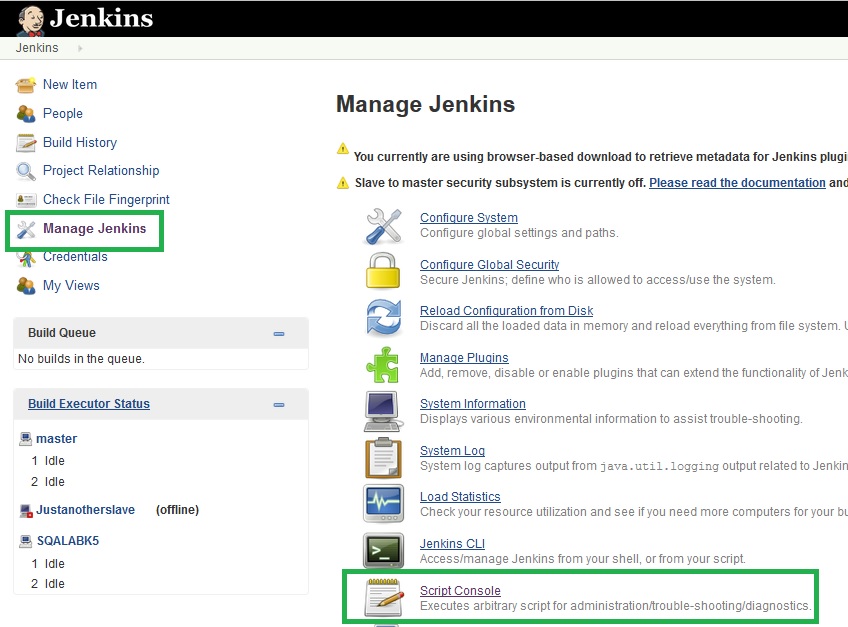Open the Script Console link
848x627 pixels.
[460, 591]
